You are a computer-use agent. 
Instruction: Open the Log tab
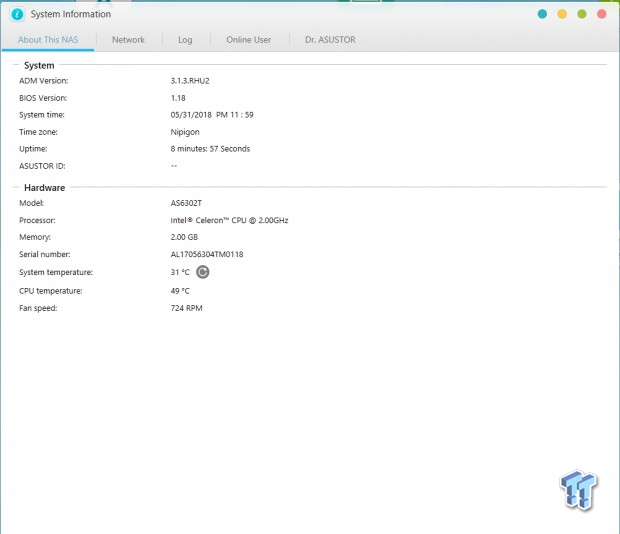point(185,40)
